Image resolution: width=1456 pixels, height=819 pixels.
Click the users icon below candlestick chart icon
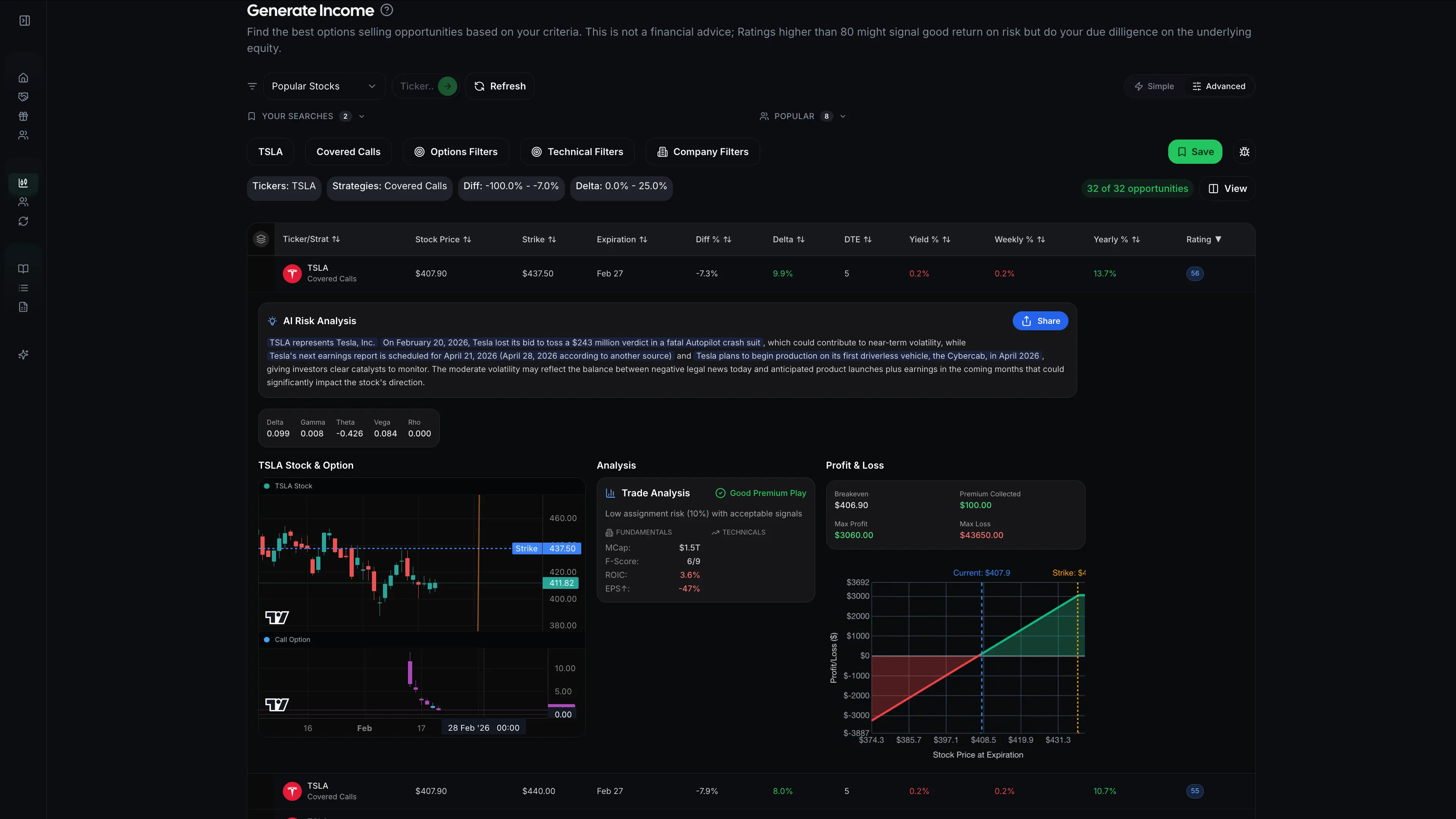[x=23, y=202]
